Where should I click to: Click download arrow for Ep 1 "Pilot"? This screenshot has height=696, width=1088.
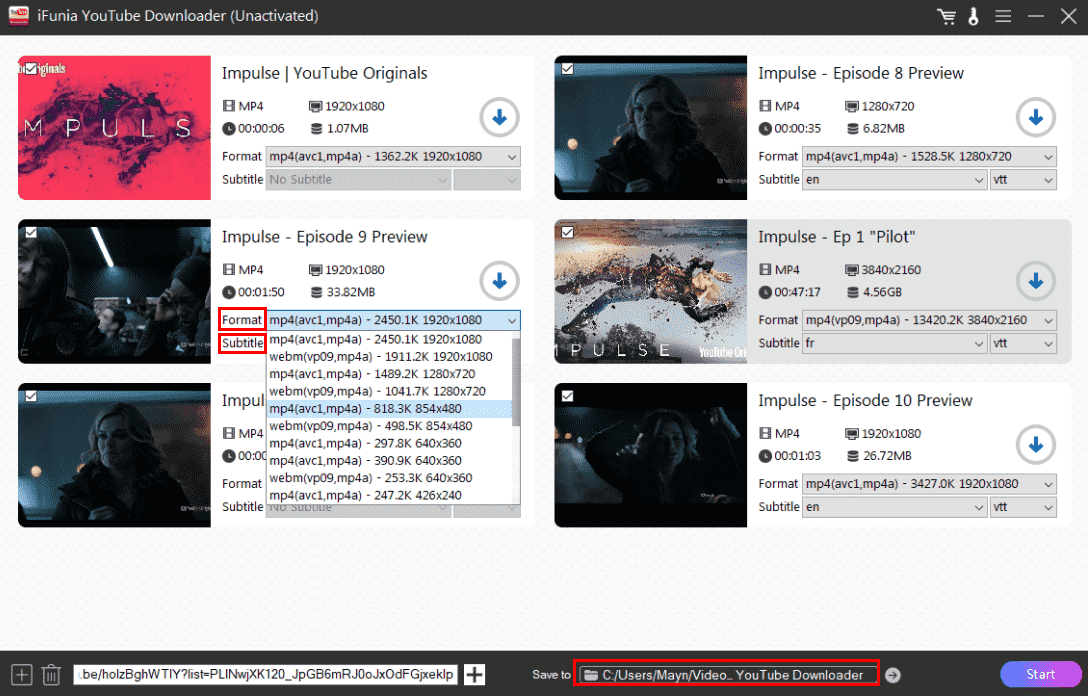click(1035, 281)
